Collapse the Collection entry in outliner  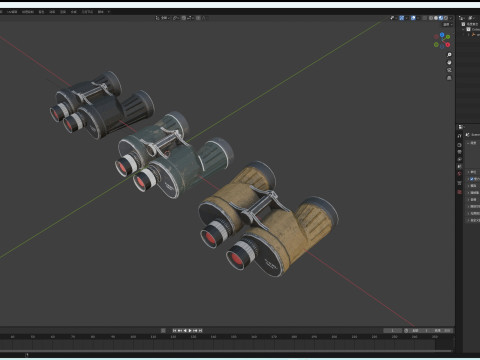point(464,29)
